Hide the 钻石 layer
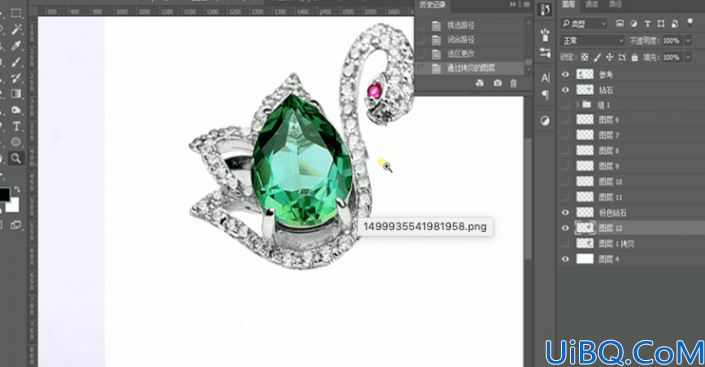 565,90
